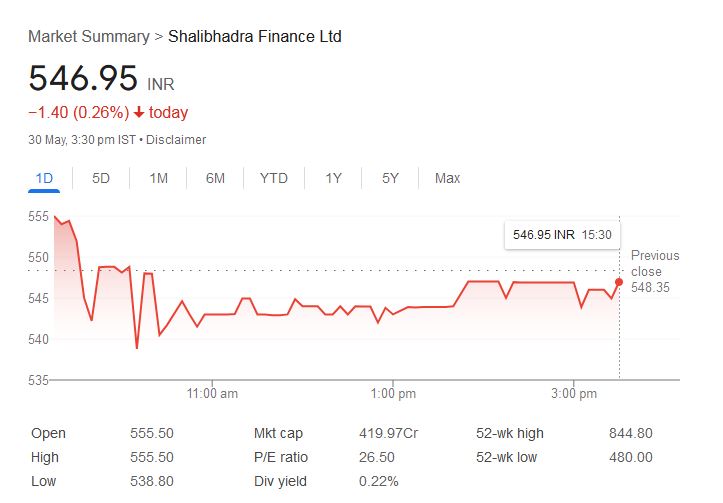Click the 546.95 INR chart tooltip

coord(561,234)
